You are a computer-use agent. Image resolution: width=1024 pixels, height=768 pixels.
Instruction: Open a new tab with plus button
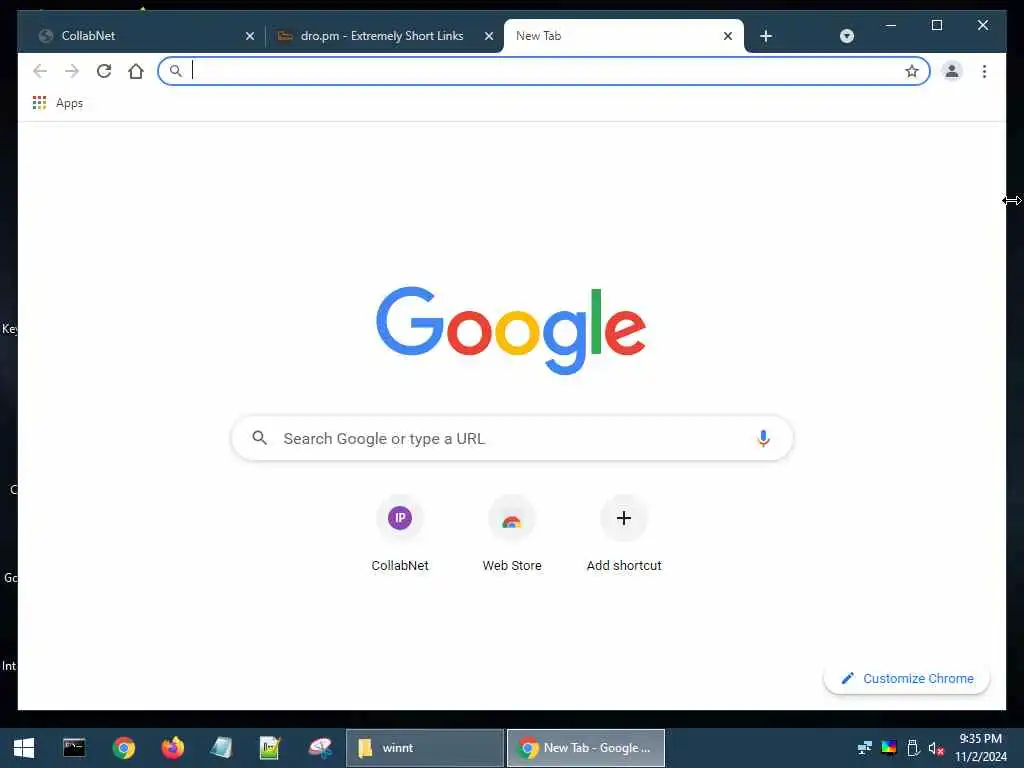coord(766,36)
